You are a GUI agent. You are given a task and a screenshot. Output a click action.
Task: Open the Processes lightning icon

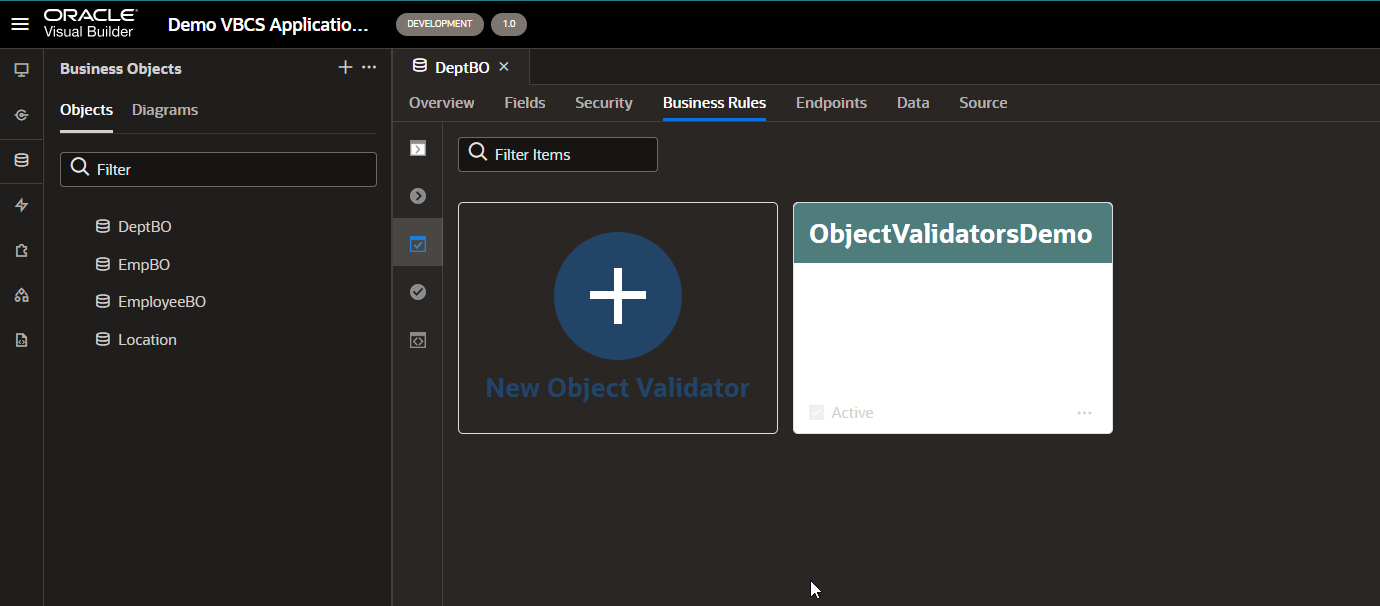pyautogui.click(x=21, y=205)
